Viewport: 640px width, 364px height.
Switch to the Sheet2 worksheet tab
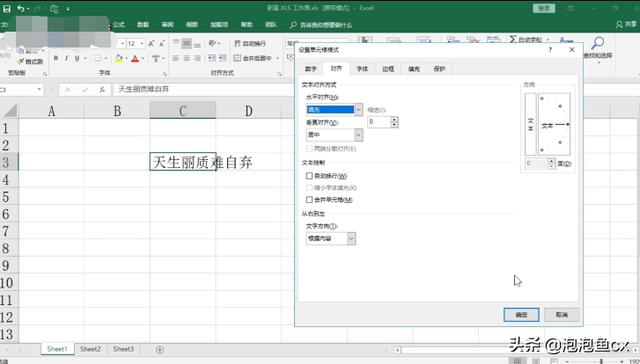point(90,349)
